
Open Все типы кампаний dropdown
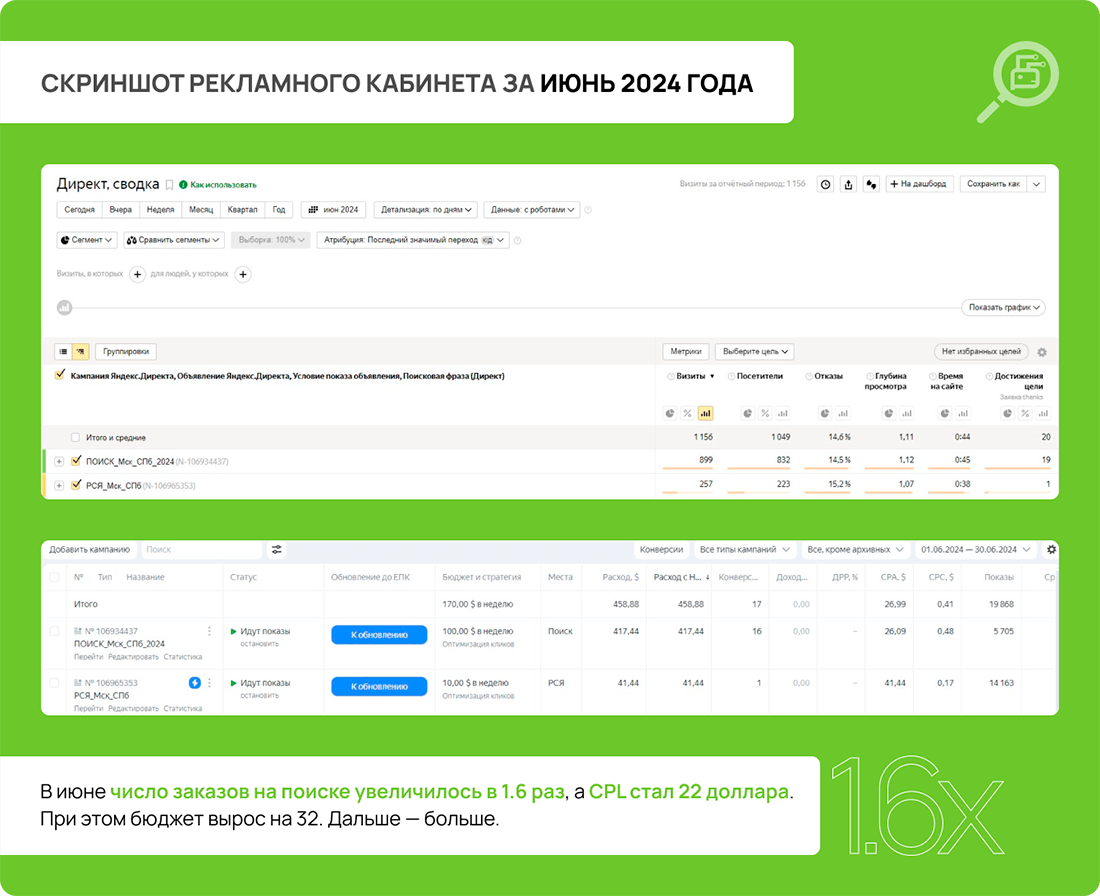click(744, 549)
